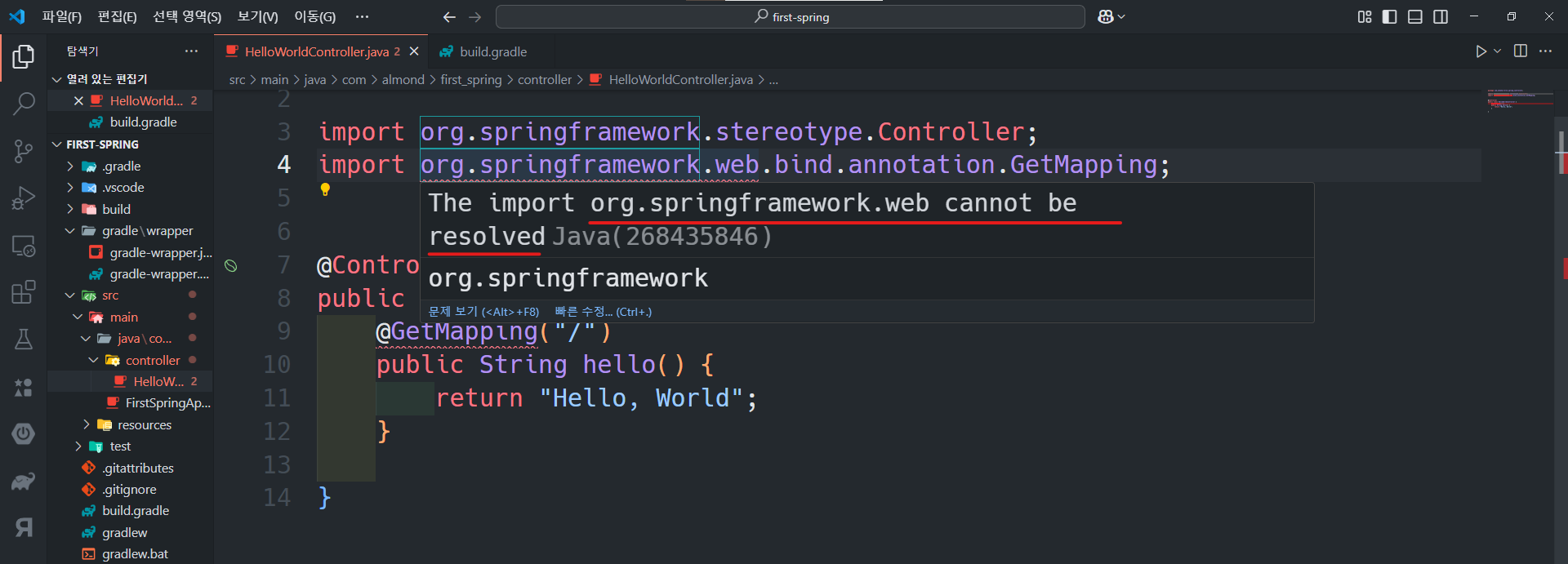The height and width of the screenshot is (564, 1568).
Task: Open build.gradle in open editors list
Action: (x=143, y=122)
